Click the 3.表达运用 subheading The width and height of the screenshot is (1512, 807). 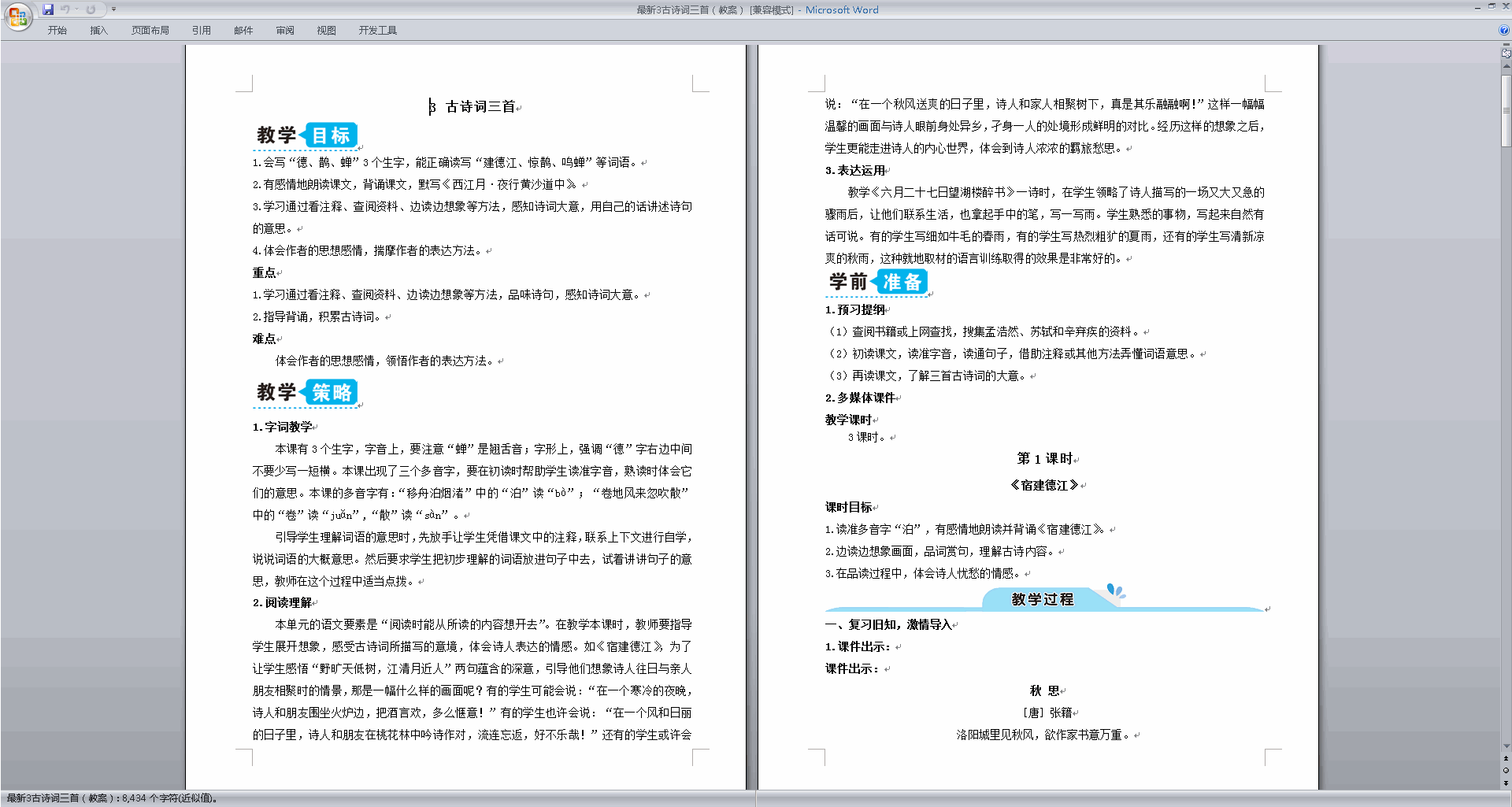[x=855, y=171]
